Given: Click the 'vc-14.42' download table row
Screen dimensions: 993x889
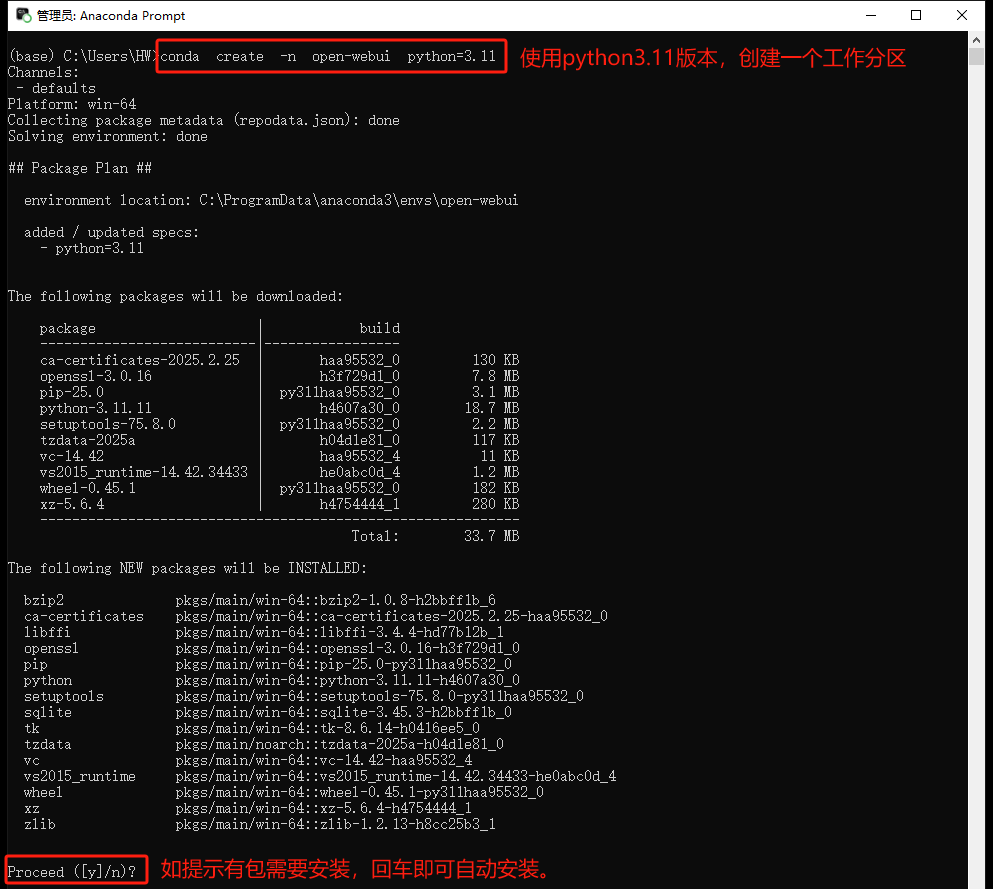Looking at the screenshot, I should pyautogui.click(x=279, y=457).
